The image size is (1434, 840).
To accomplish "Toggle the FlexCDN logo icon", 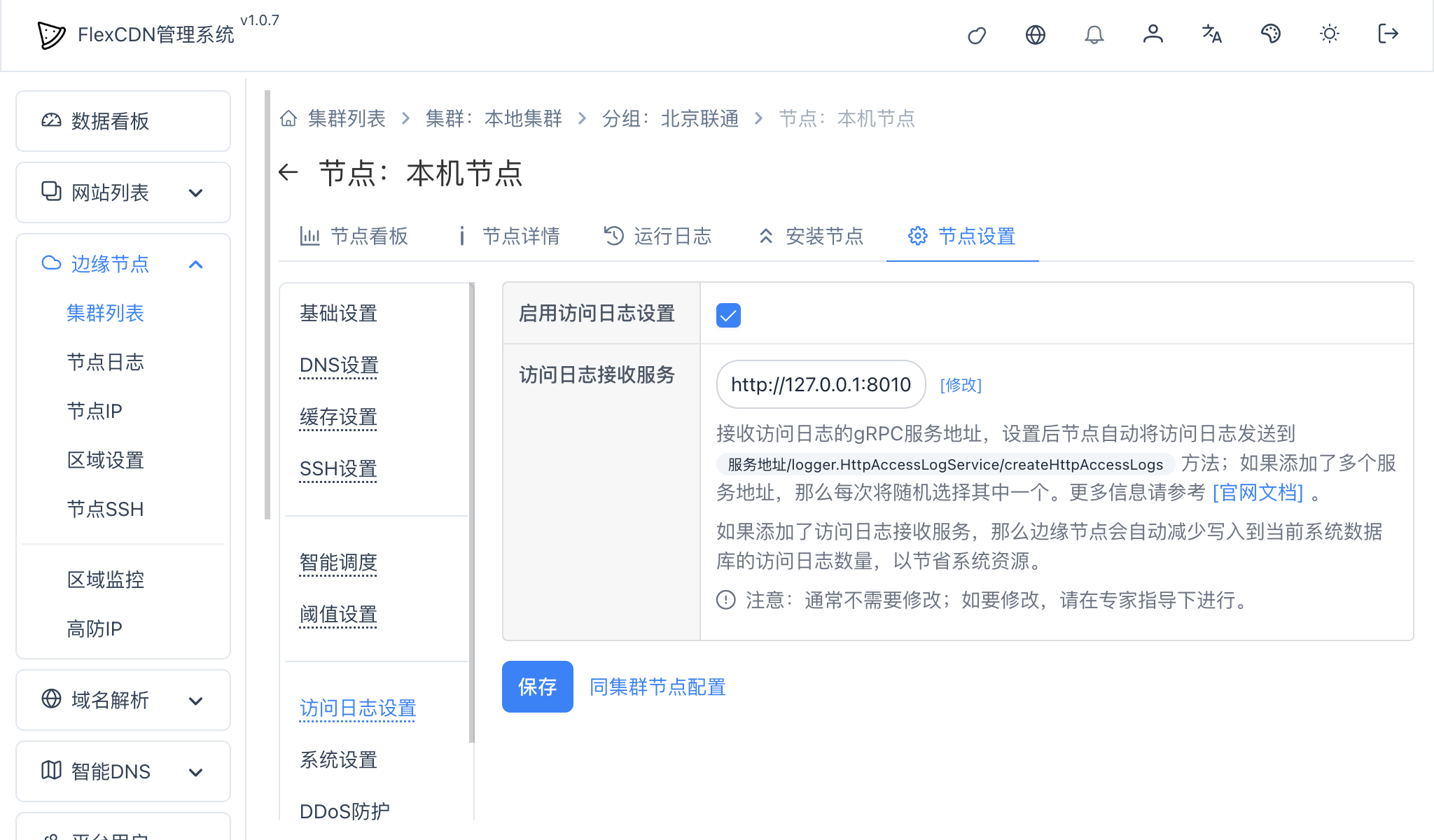I will click(52, 34).
